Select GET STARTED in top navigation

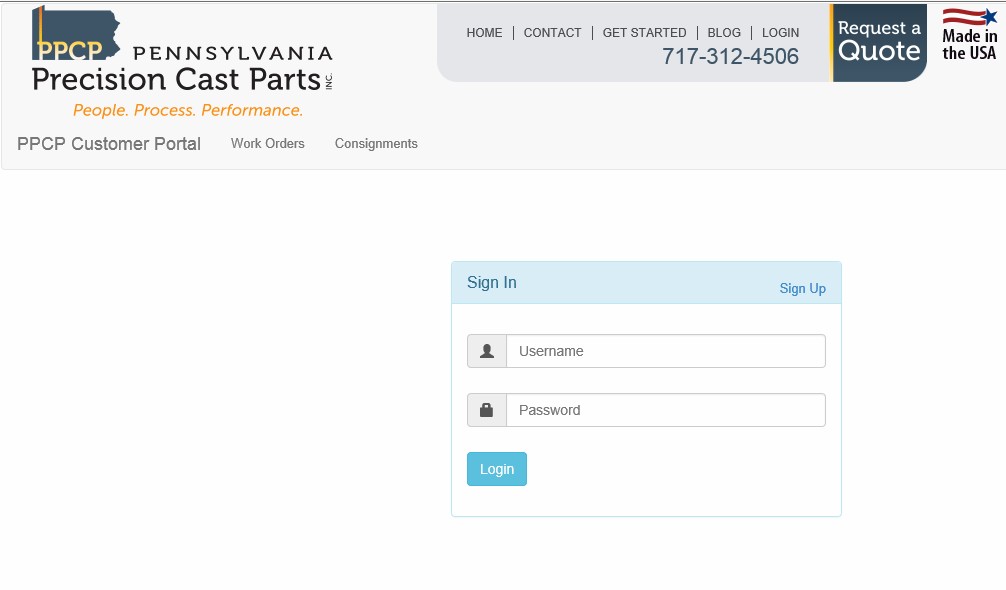[644, 33]
